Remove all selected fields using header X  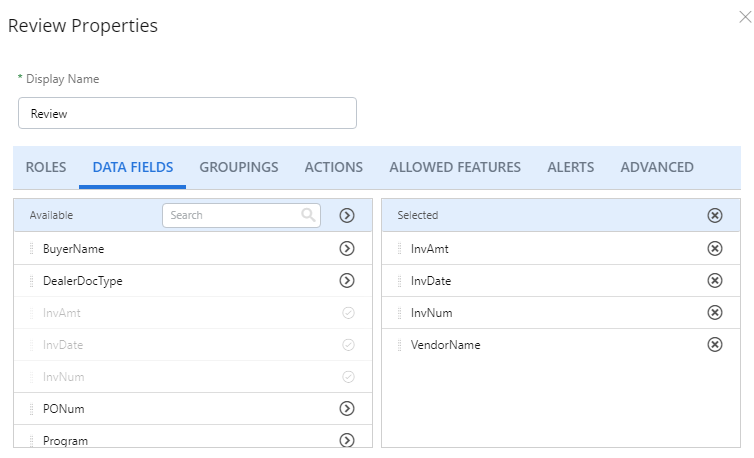coord(715,215)
